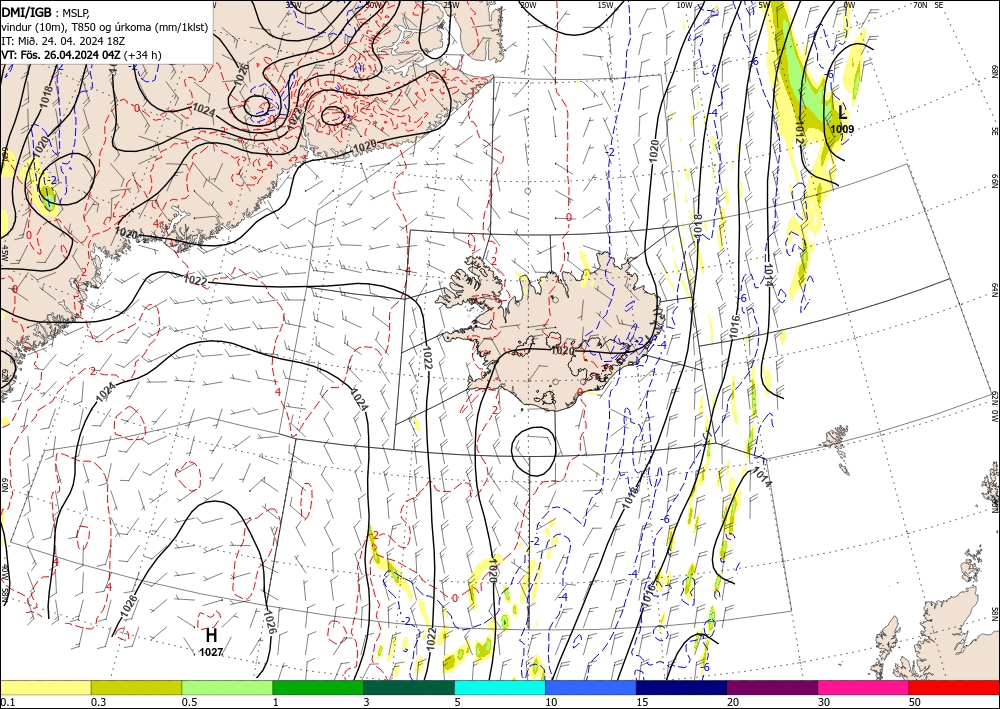Click the '64N' latitude label at right edge

(994, 290)
